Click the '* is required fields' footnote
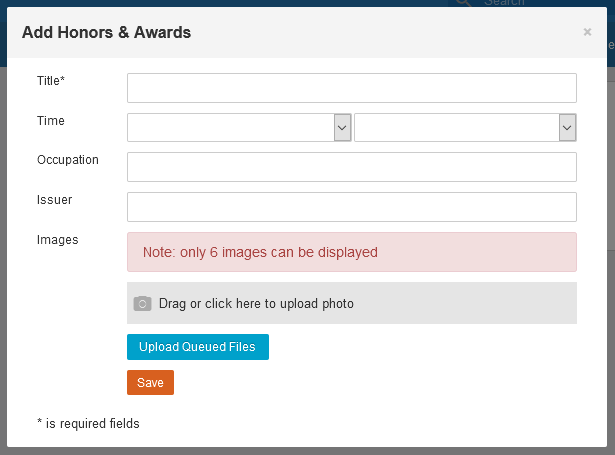The image size is (615, 455). (x=88, y=423)
